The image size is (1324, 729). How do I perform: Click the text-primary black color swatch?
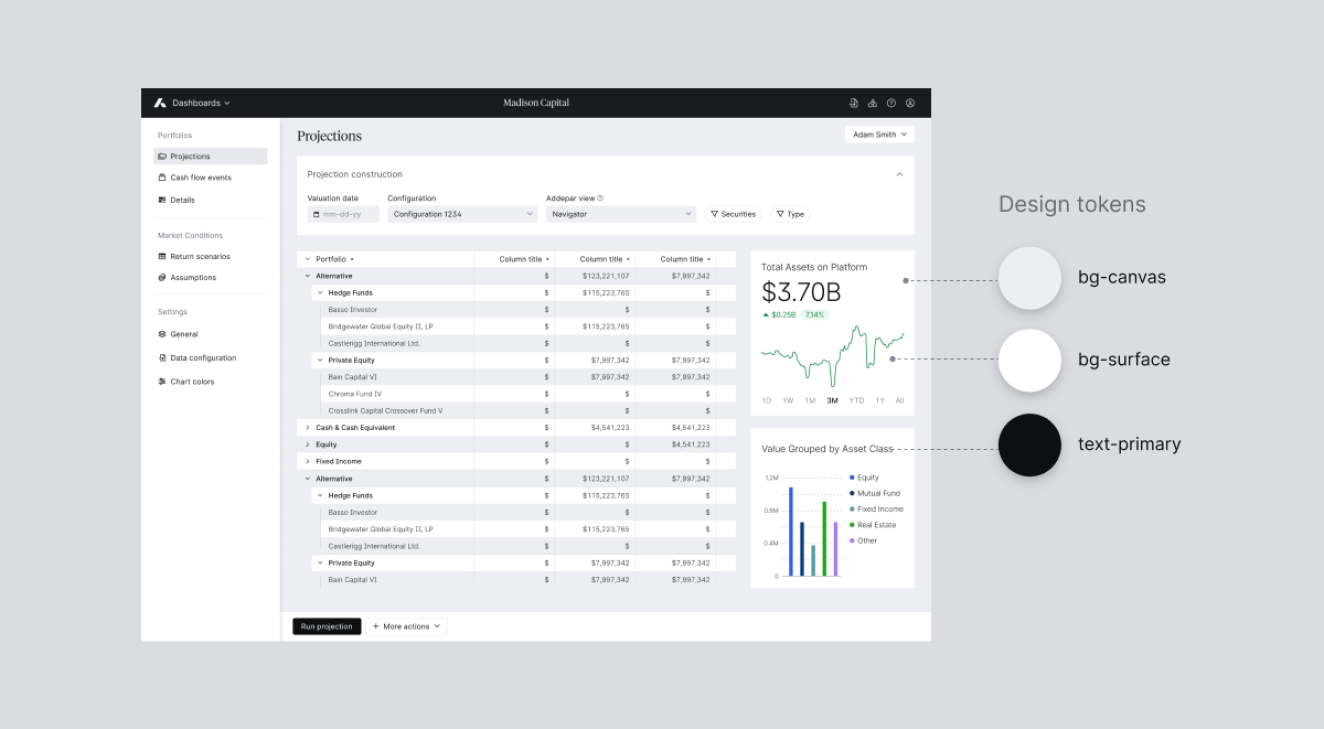point(1029,445)
